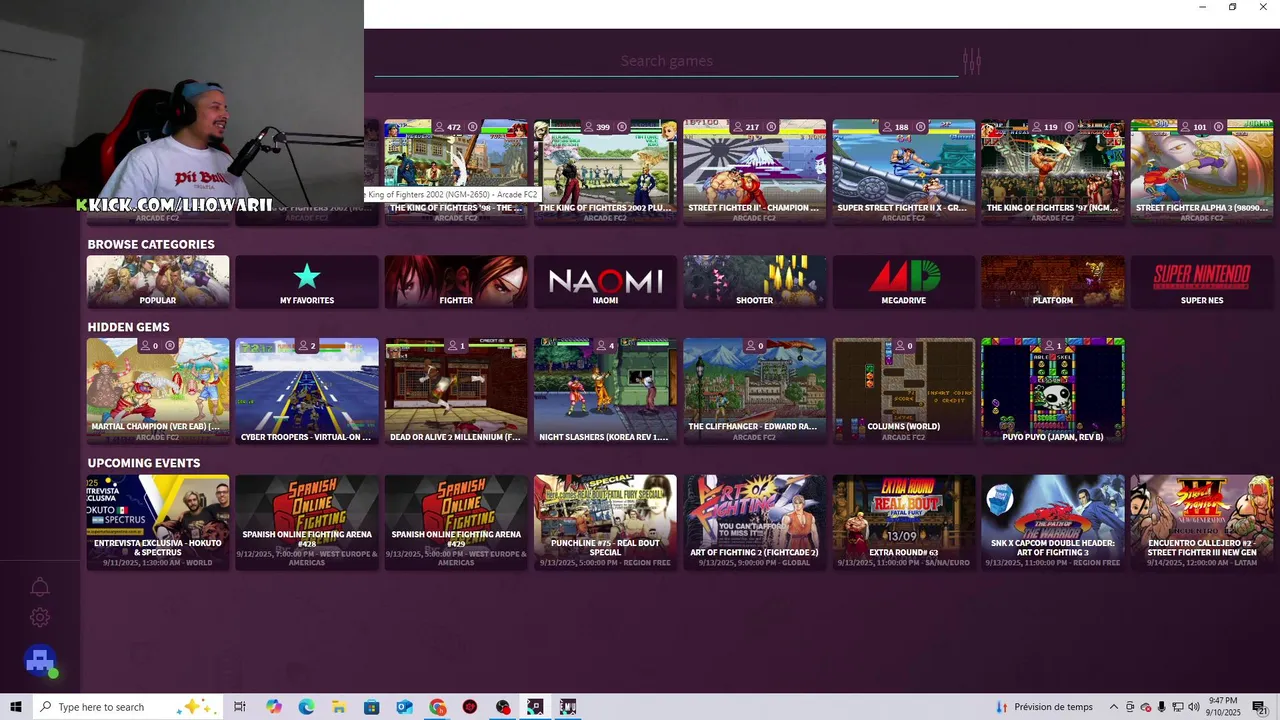
Task: Open the settings gear in sidebar
Action: (x=40, y=618)
